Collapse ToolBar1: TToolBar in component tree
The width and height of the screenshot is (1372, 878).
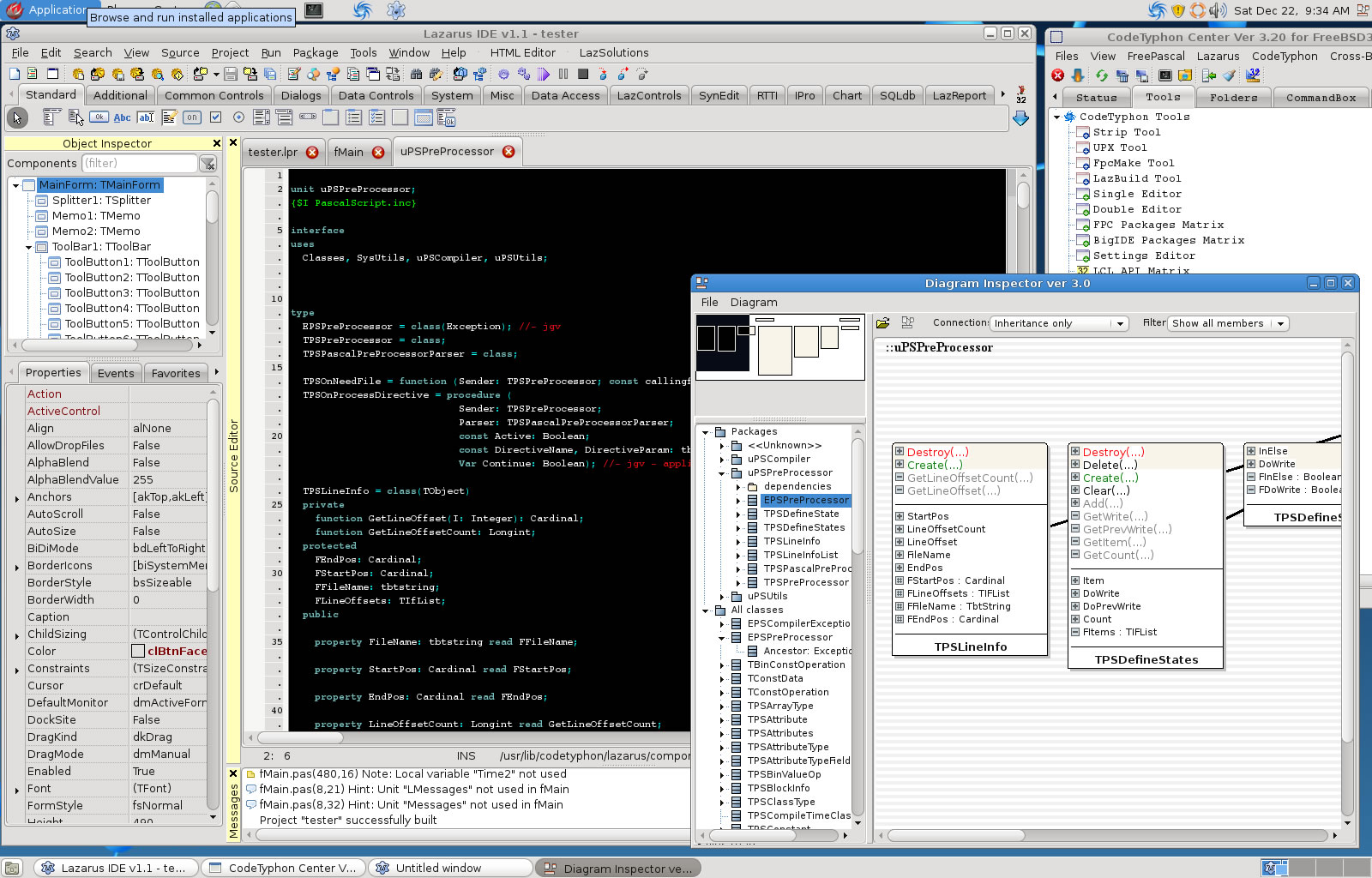pos(28,247)
